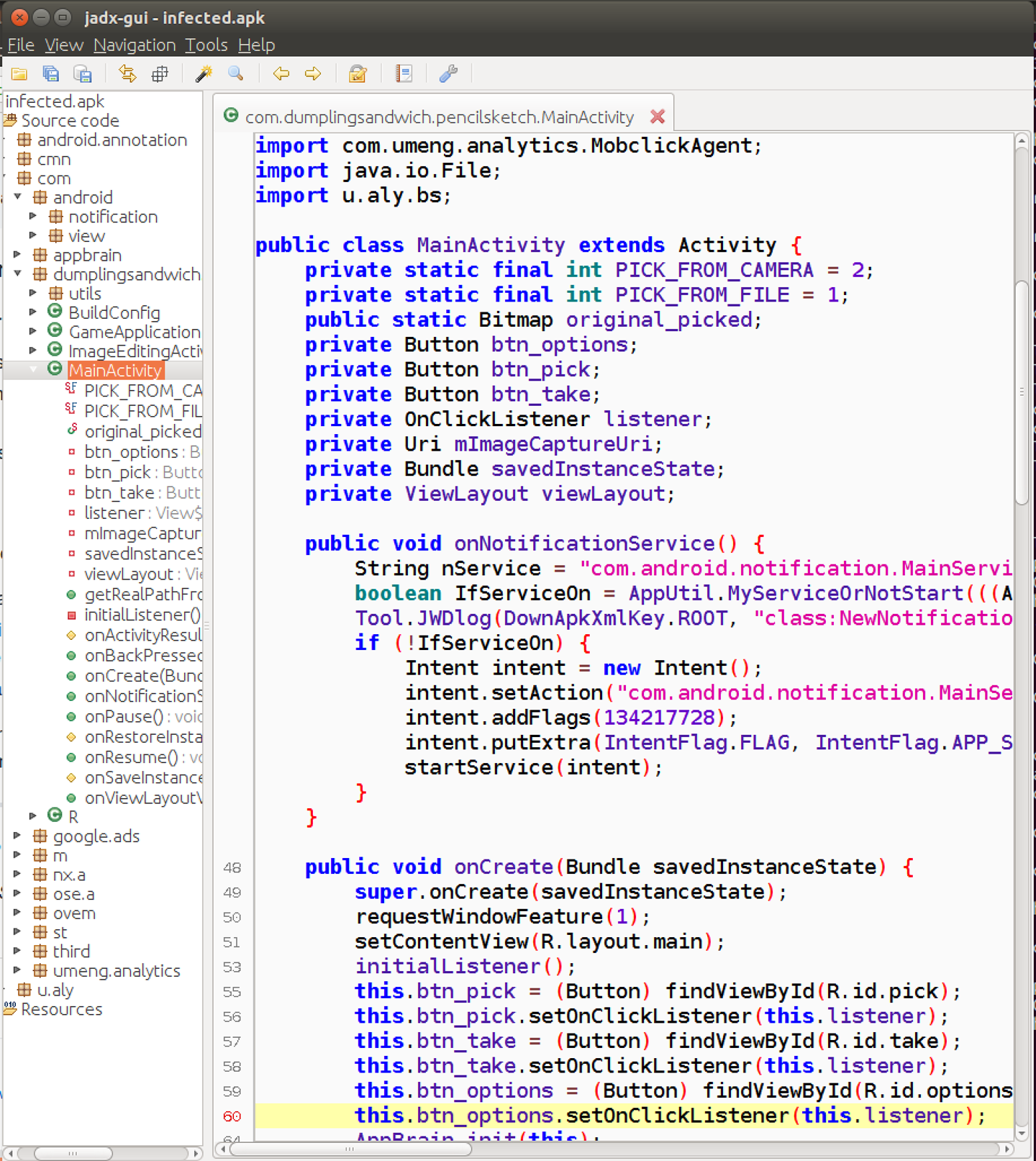Click the editor scroll-up arrow

click(1022, 142)
